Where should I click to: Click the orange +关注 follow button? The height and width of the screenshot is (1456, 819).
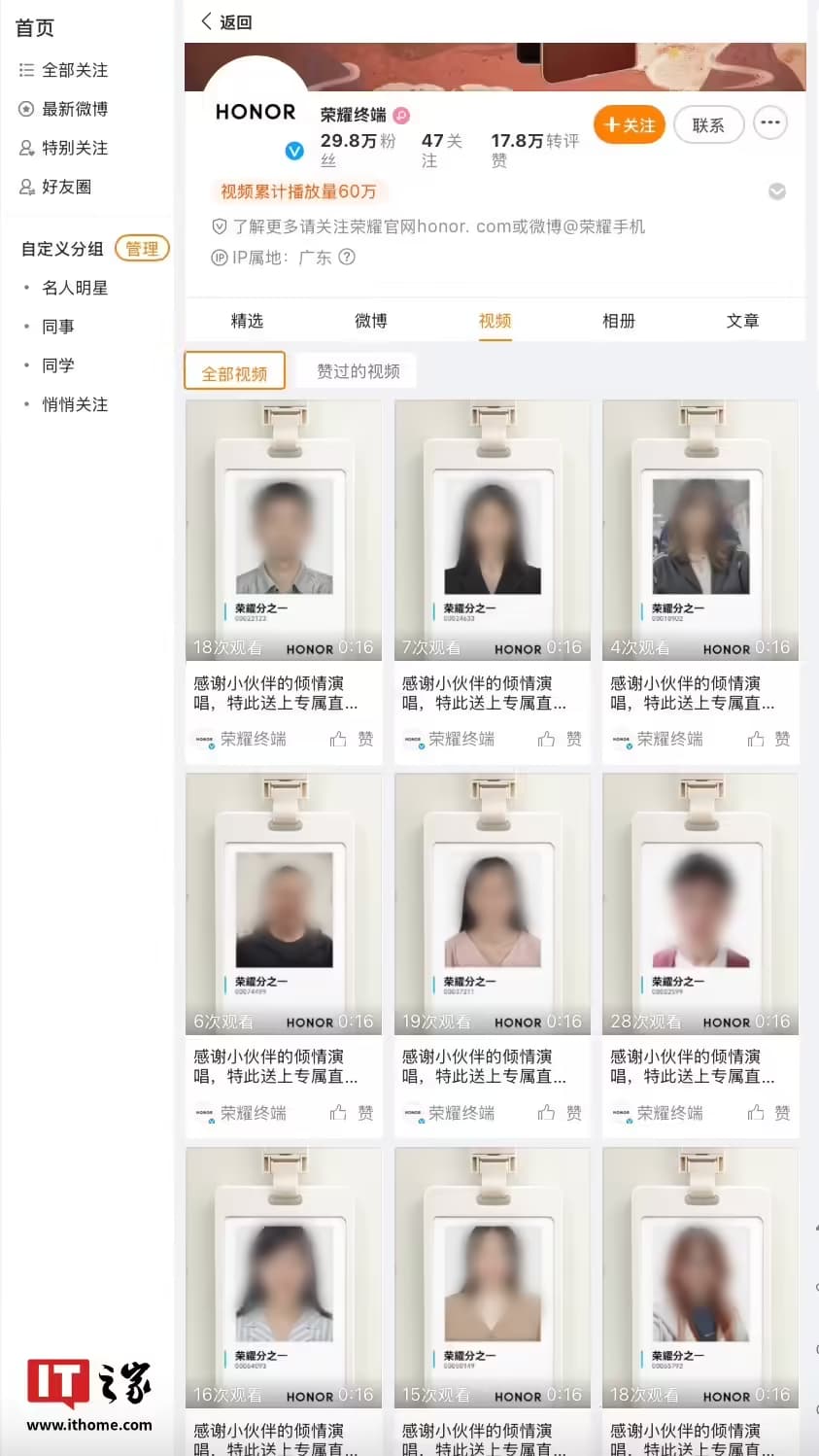click(x=629, y=124)
